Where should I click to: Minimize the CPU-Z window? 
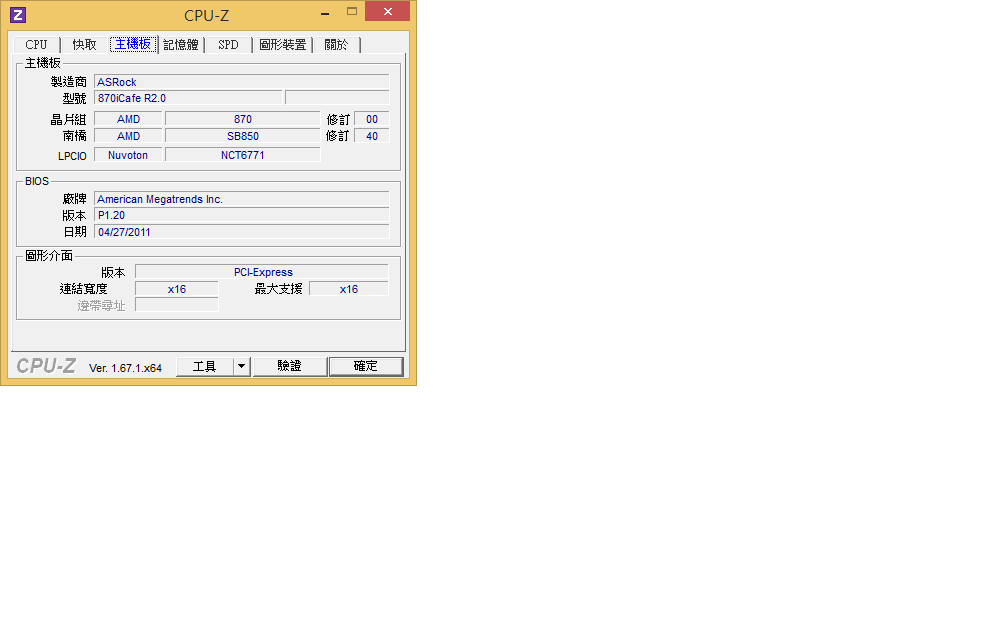pos(325,12)
